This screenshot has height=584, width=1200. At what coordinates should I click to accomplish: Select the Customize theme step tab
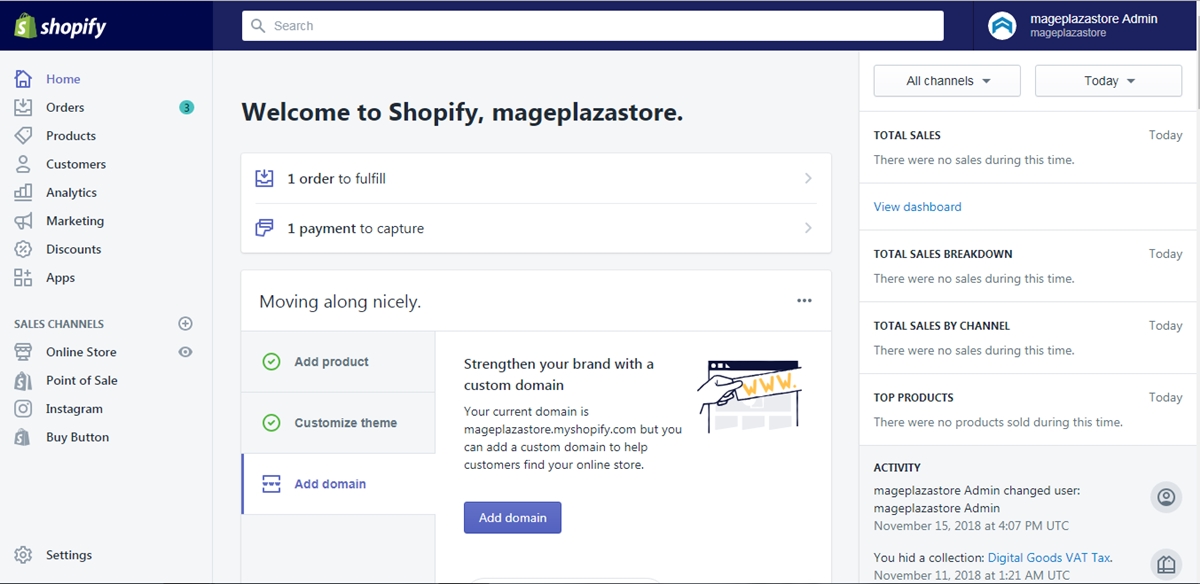click(338, 423)
